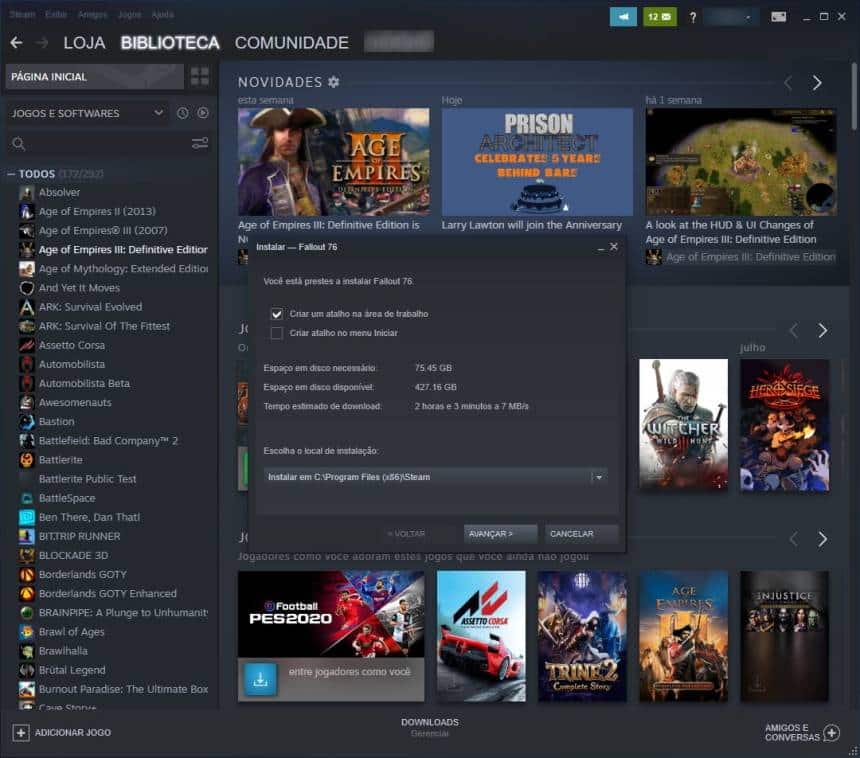
Task: Open Prison Architect news thumbnail
Action: (x=537, y=162)
